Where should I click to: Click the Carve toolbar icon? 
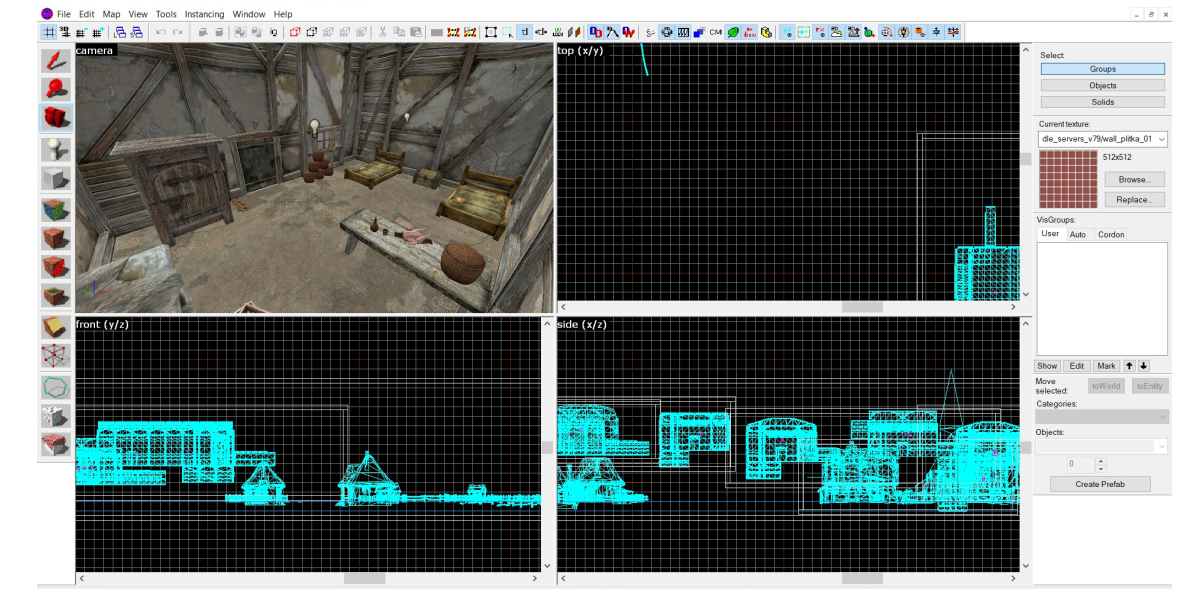pyautogui.click(x=202, y=32)
